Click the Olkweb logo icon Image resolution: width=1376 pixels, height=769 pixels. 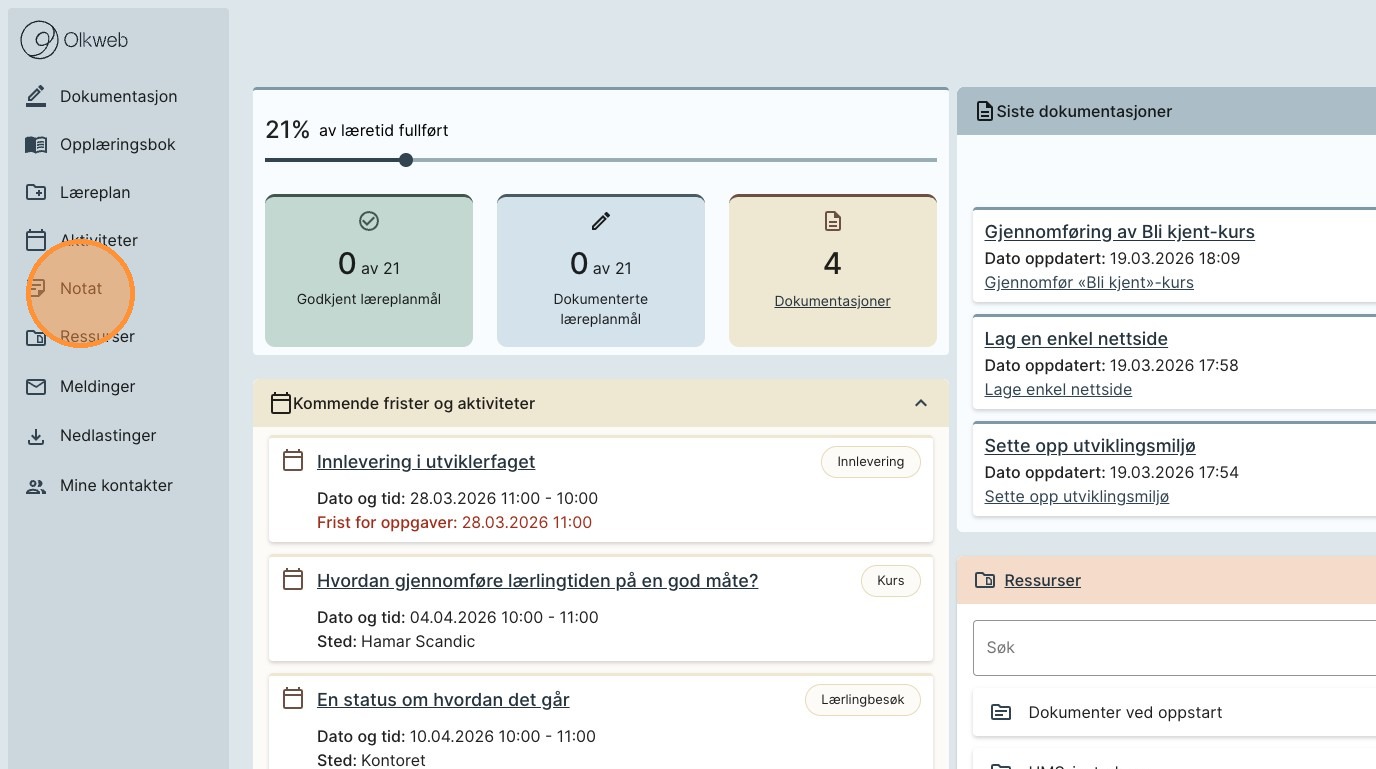click(40, 41)
